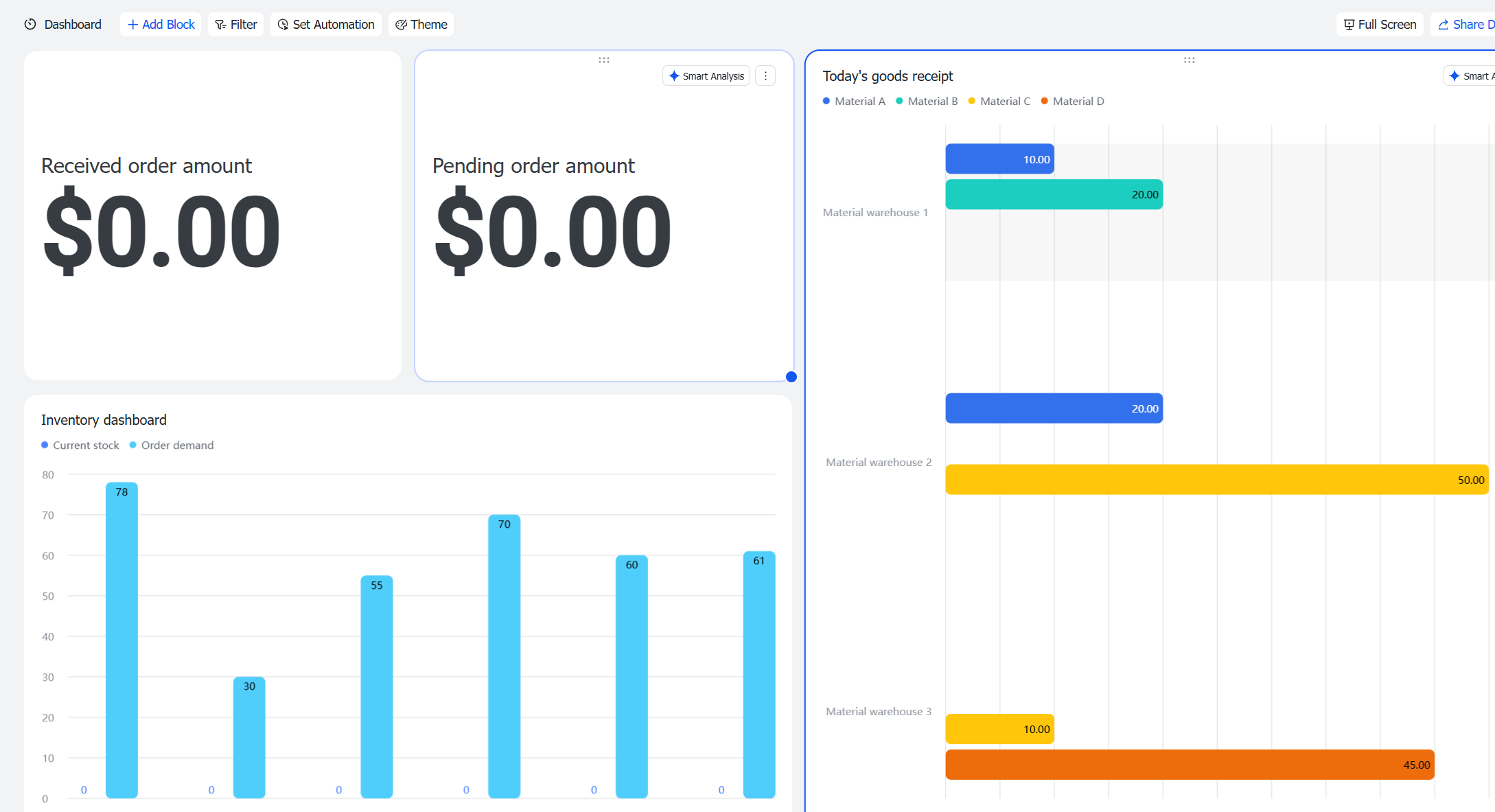The height and width of the screenshot is (812, 1495).
Task: Click the blue resize handle of Pending order block
Action: (x=791, y=377)
